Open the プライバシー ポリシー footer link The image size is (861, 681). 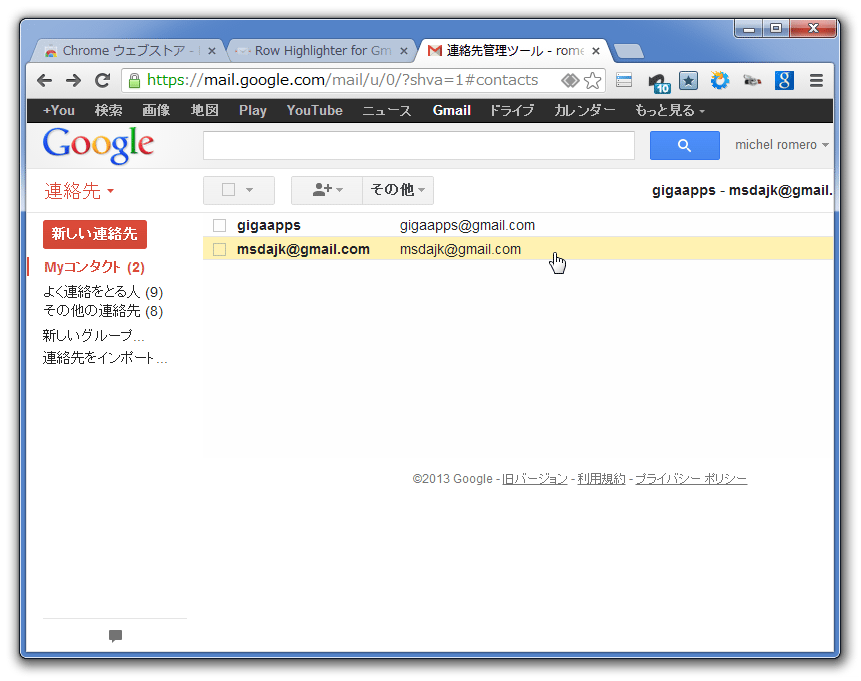coord(691,479)
